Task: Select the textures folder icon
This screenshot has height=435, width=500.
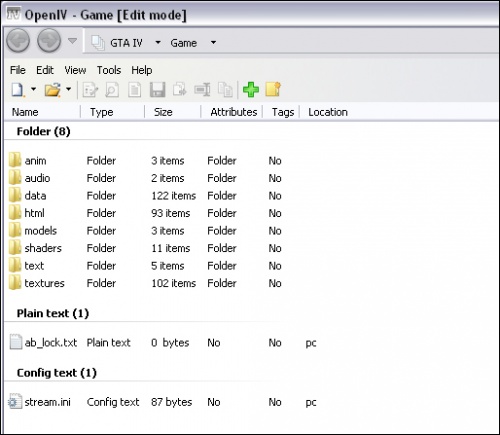Action: pos(15,282)
